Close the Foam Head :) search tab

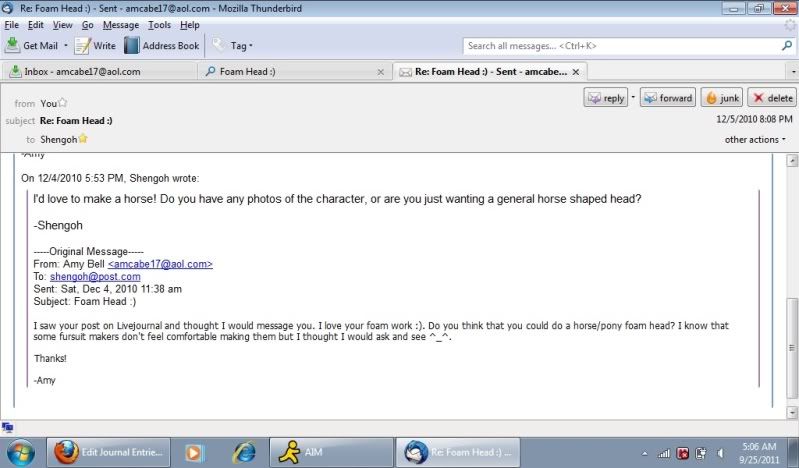[x=380, y=72]
